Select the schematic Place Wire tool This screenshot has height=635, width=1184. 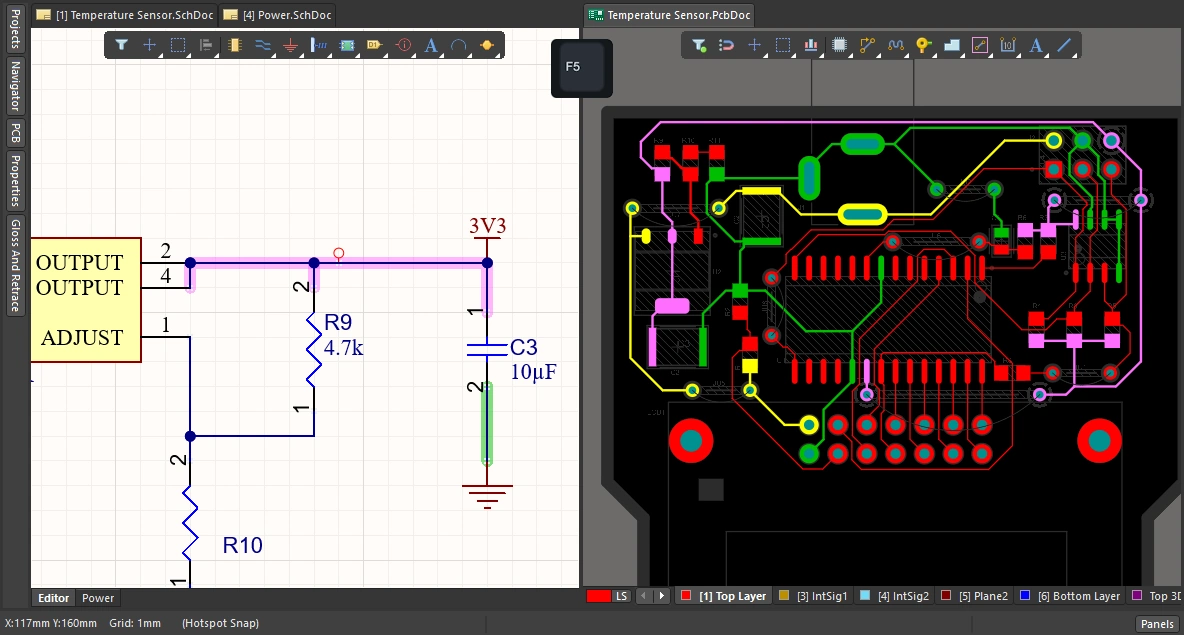coord(262,45)
